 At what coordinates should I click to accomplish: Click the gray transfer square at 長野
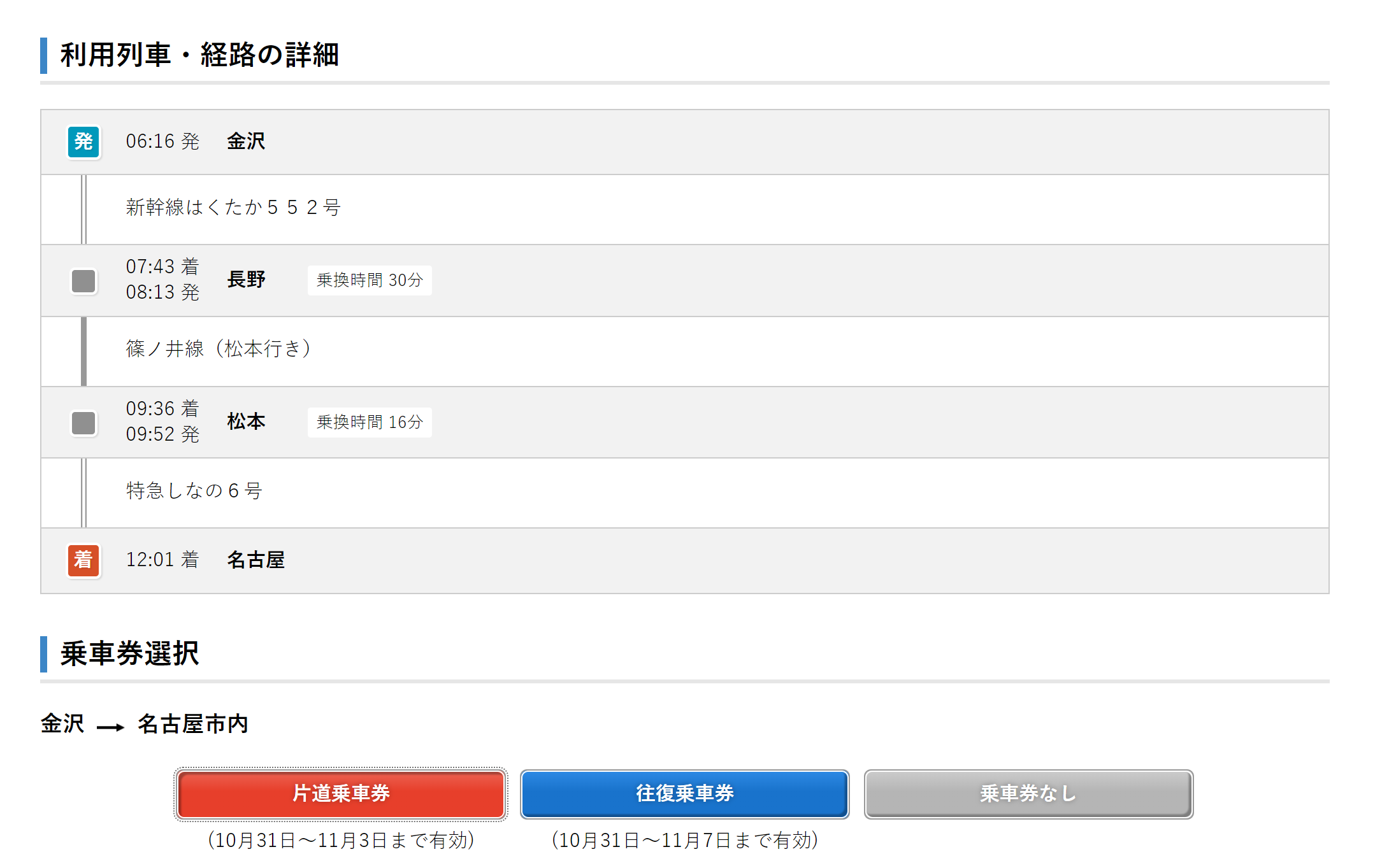click(x=83, y=281)
